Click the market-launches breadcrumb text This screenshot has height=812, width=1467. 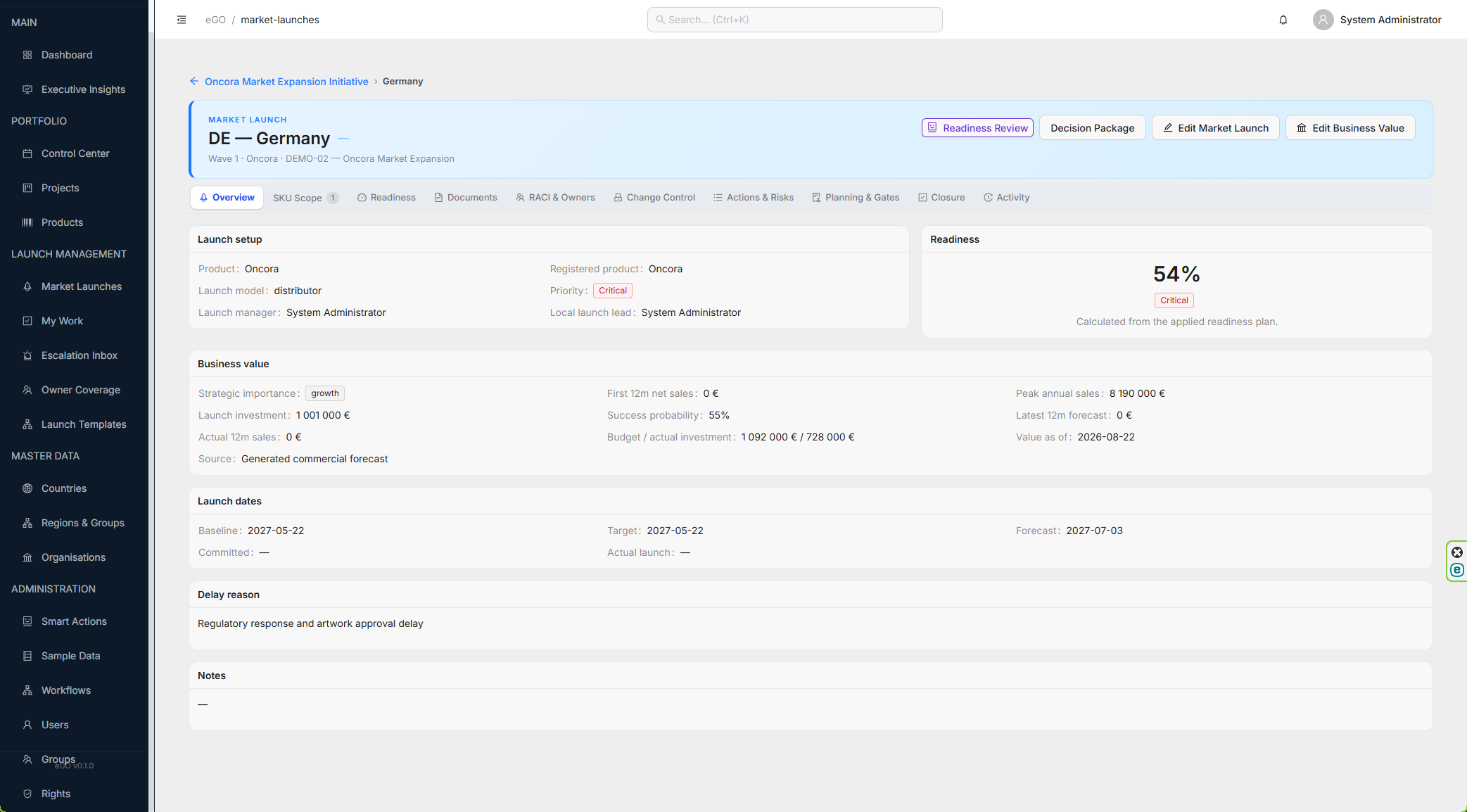pos(280,20)
